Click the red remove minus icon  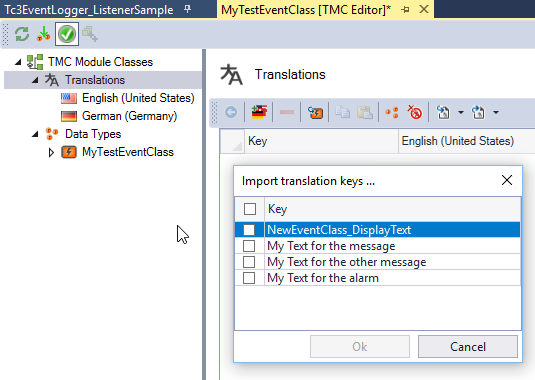pyautogui.click(x=287, y=112)
